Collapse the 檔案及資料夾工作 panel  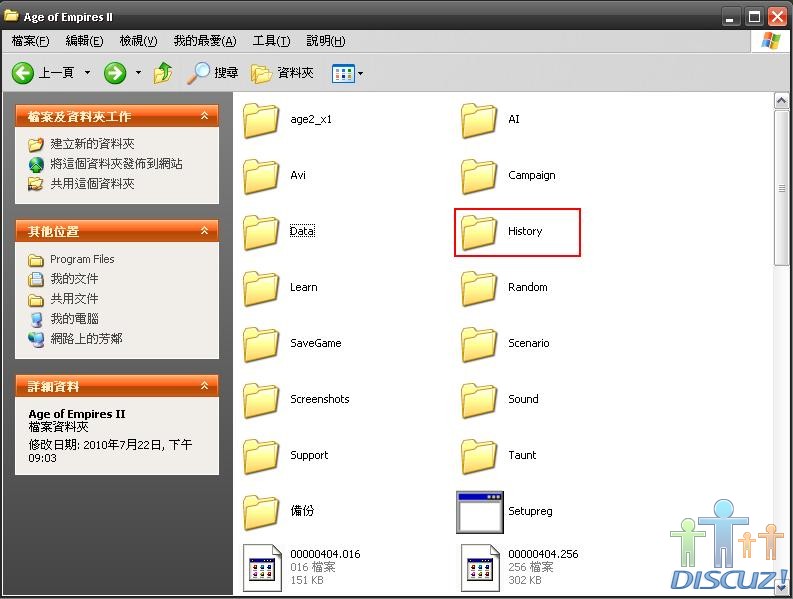[204, 116]
